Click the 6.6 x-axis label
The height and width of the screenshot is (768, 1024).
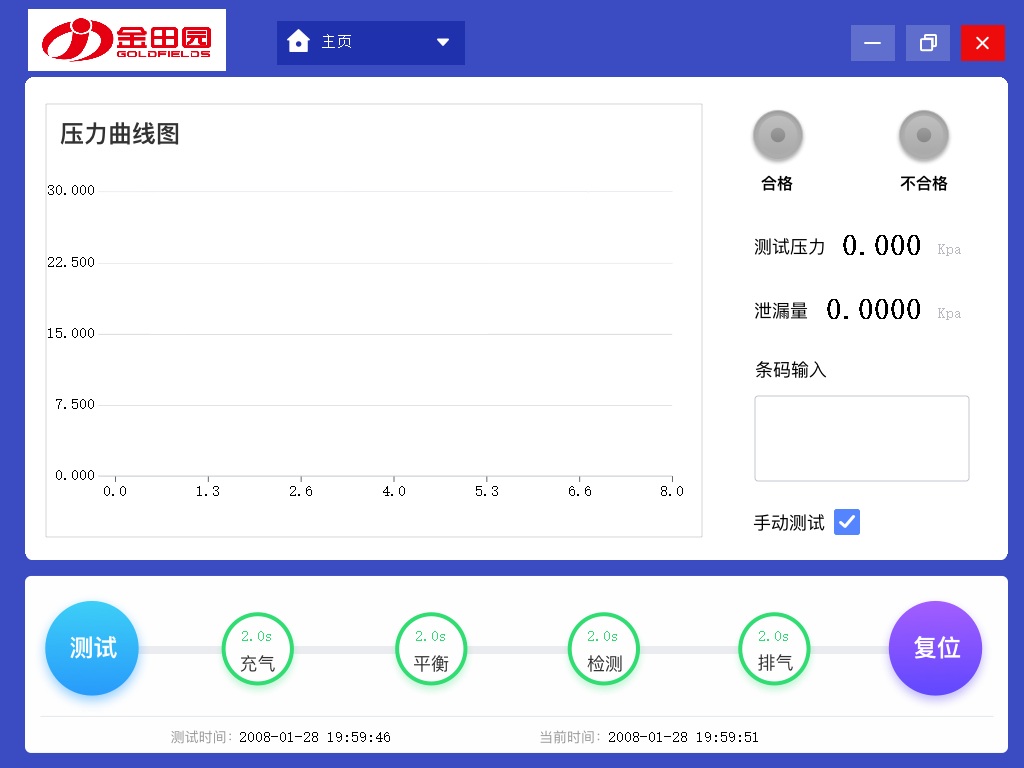580,491
